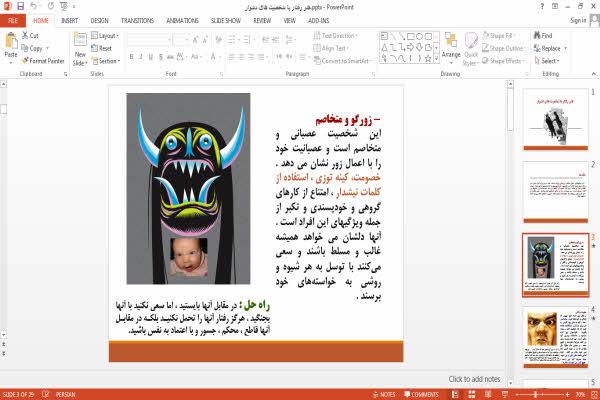The height and width of the screenshot is (400, 600).
Task: Open the FILE tab
Action: point(13,21)
